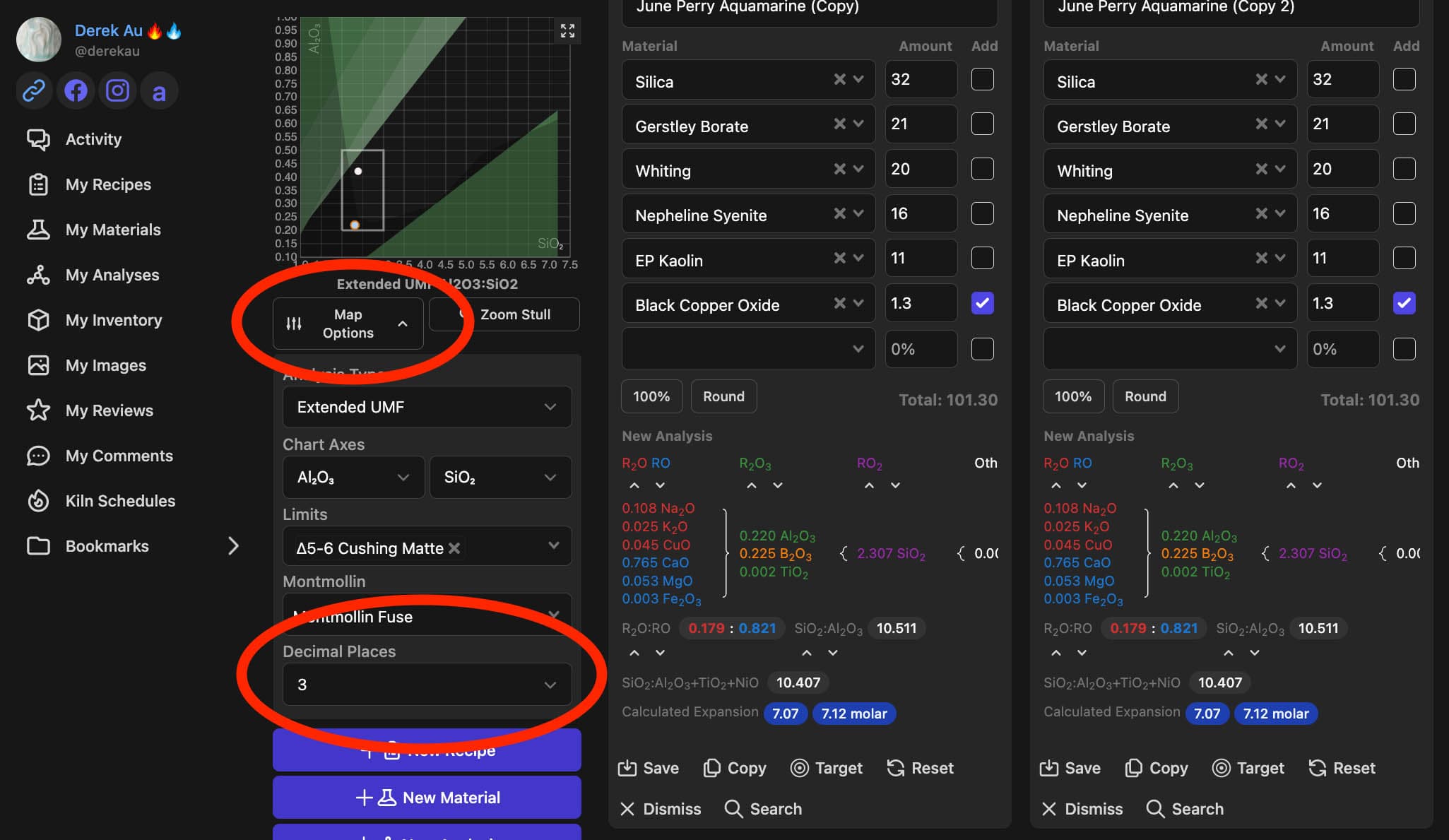Click the Silica amount field in second recipe
Viewport: 1449px width, 840px height.
pos(1342,79)
